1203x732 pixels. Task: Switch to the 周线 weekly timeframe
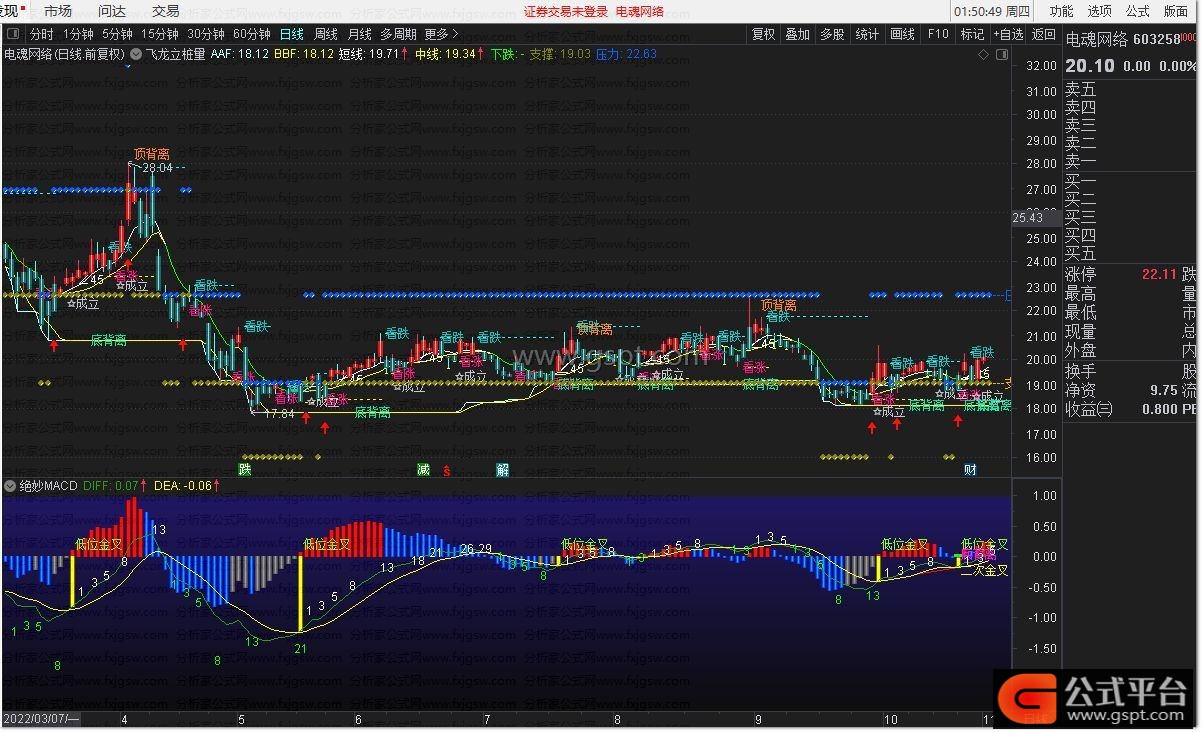326,34
